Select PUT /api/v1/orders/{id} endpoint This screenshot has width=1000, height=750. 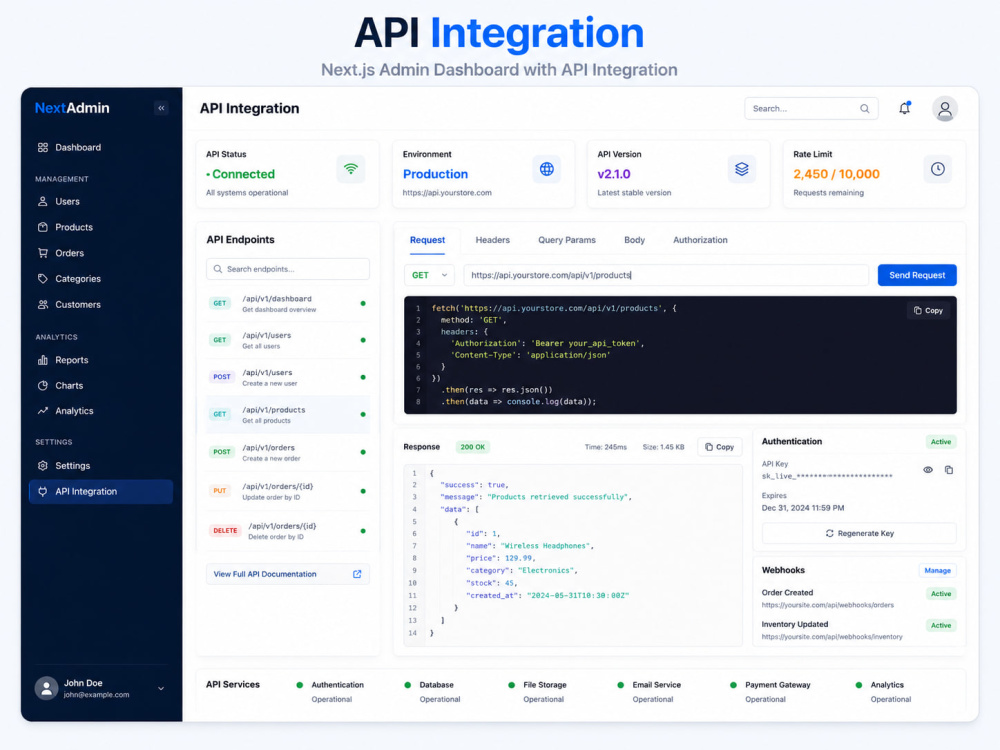(288, 491)
